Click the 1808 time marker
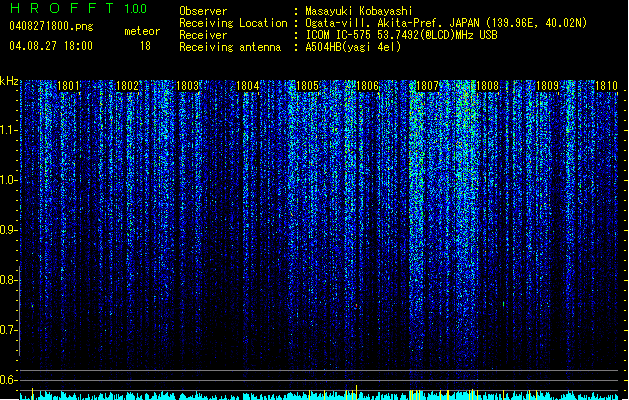 click(487, 86)
